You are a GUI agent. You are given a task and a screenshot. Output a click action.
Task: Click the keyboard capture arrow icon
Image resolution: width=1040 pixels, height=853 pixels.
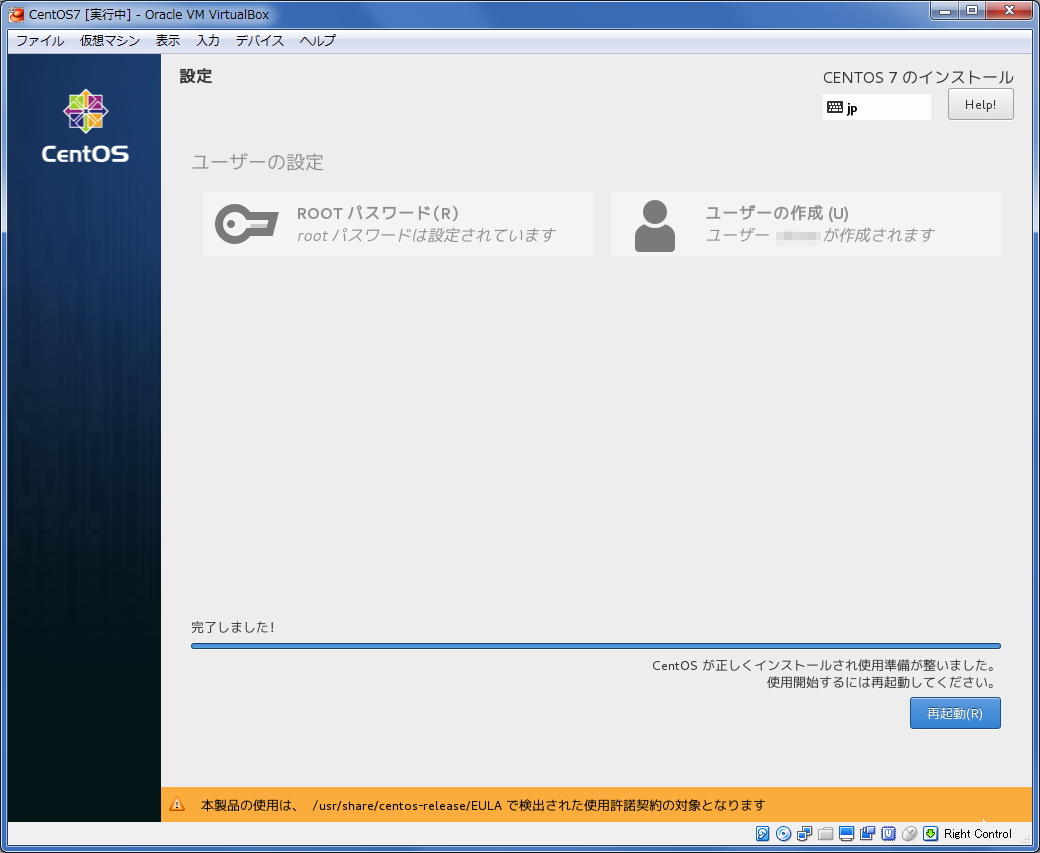tap(930, 834)
